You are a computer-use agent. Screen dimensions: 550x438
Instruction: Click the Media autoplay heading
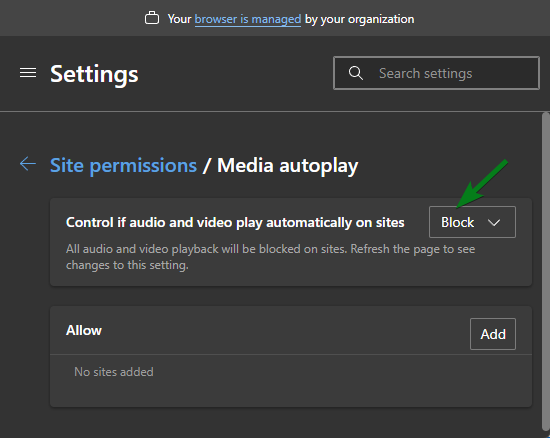coord(288,165)
